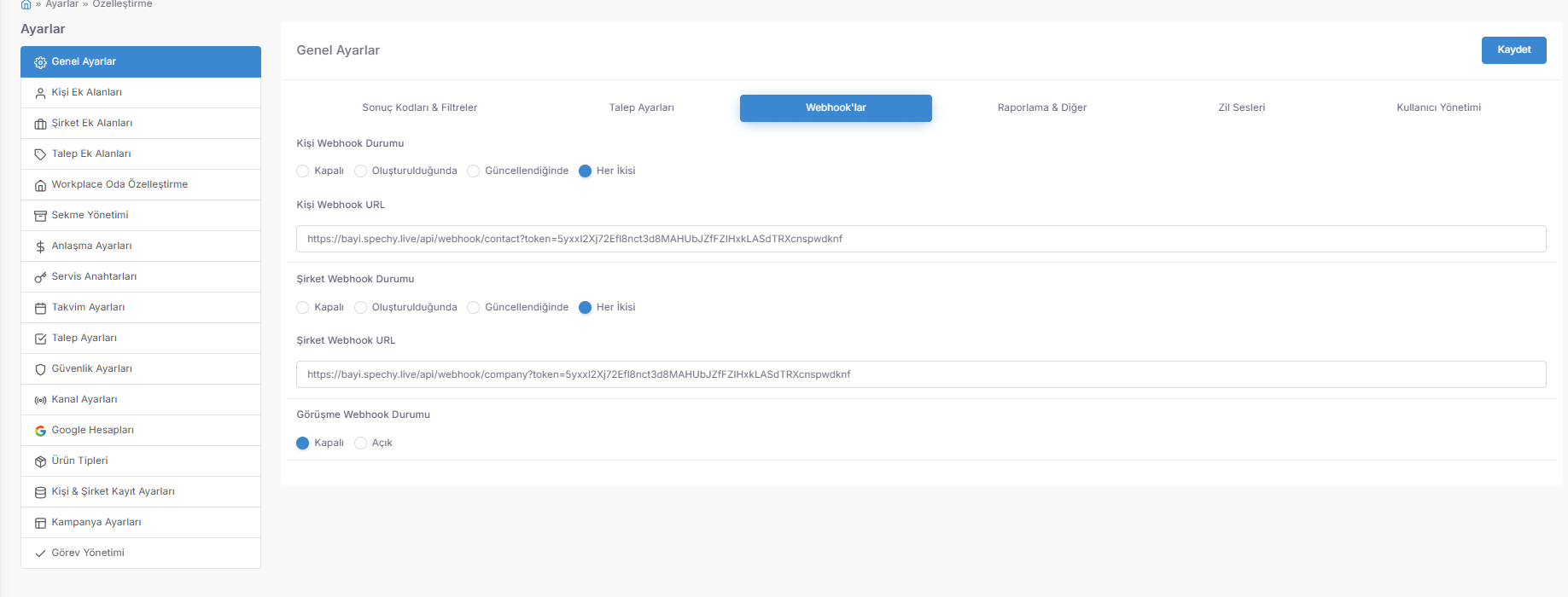
Task: Open Ürün Tipleri from the sidebar
Action: [x=141, y=461]
